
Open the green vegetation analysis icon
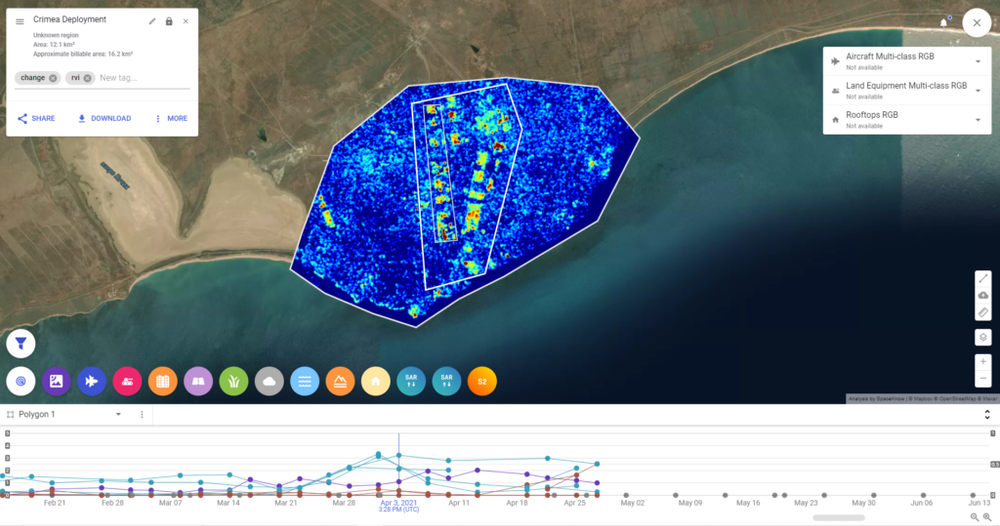[234, 381]
